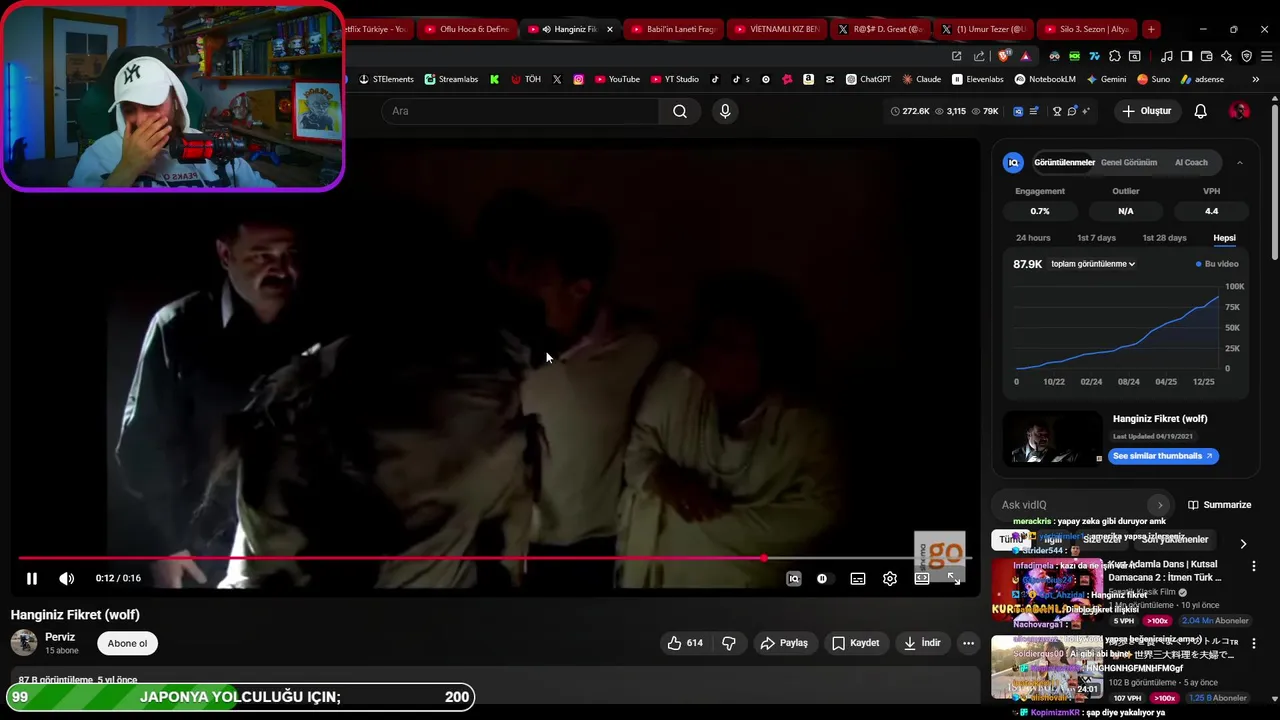Screen dimensions: 1280x720
Task: Switch to the Silo 3. Sezon tab
Action: click(1086, 29)
